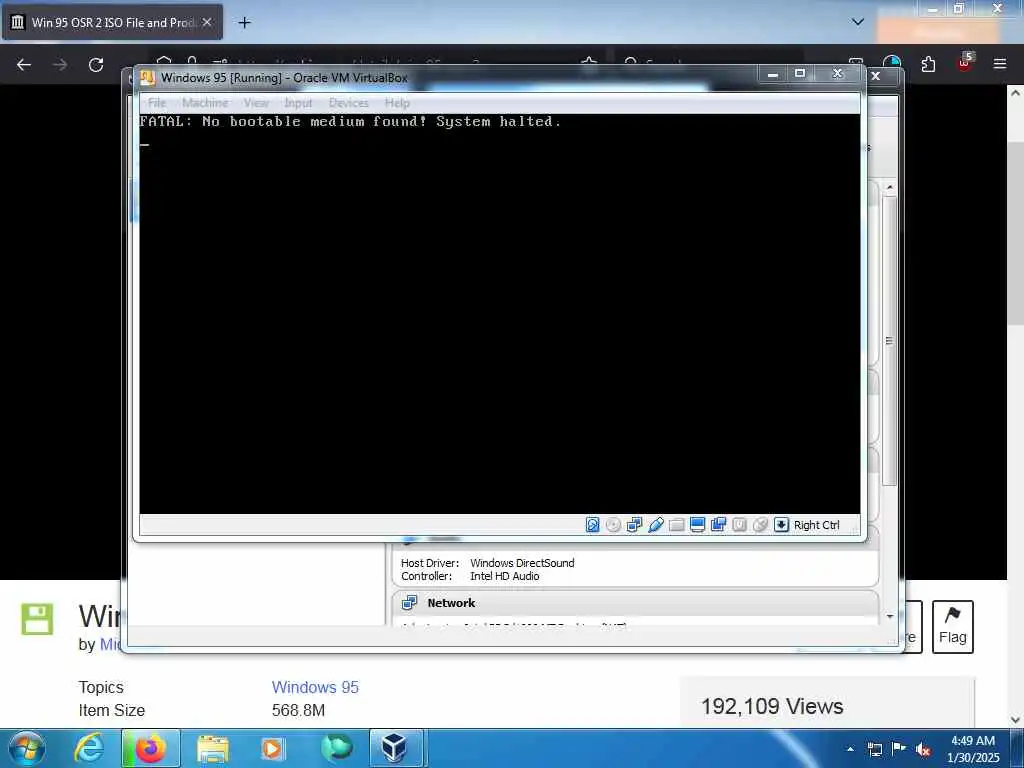Click the CPU/virtualization features indicator icon
The height and width of the screenshot is (768, 1024).
click(739, 524)
